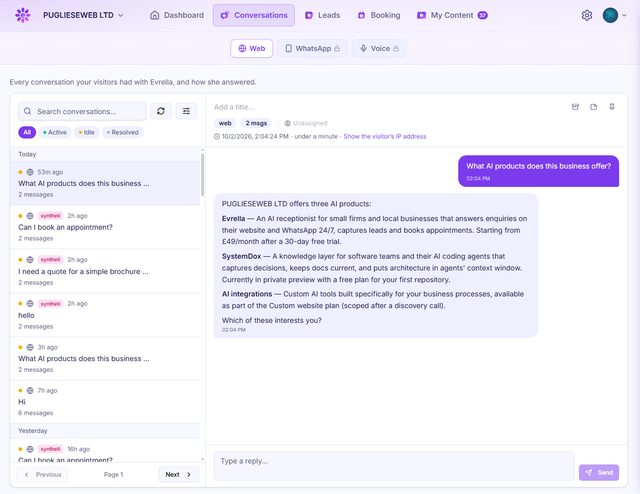Click the 2 msgs badge
The height and width of the screenshot is (494, 640).
tap(256, 123)
